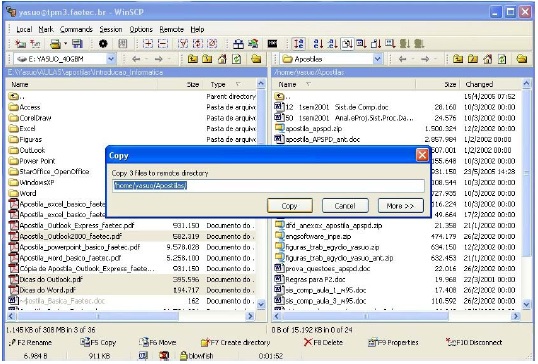
Task: Click remote panel forward arrow
Action: click(425, 59)
